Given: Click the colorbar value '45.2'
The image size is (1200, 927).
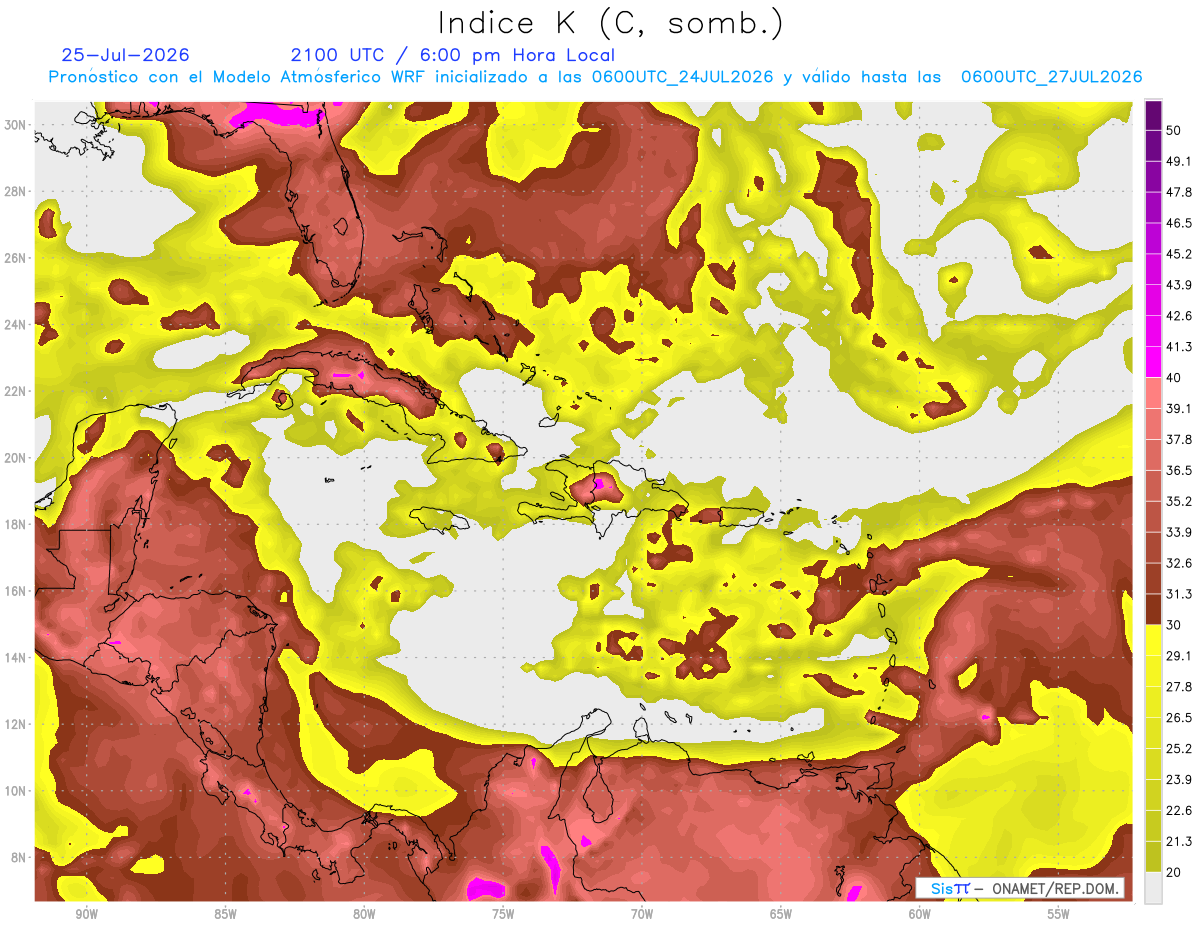Looking at the screenshot, I should pyautogui.click(x=1178, y=254).
